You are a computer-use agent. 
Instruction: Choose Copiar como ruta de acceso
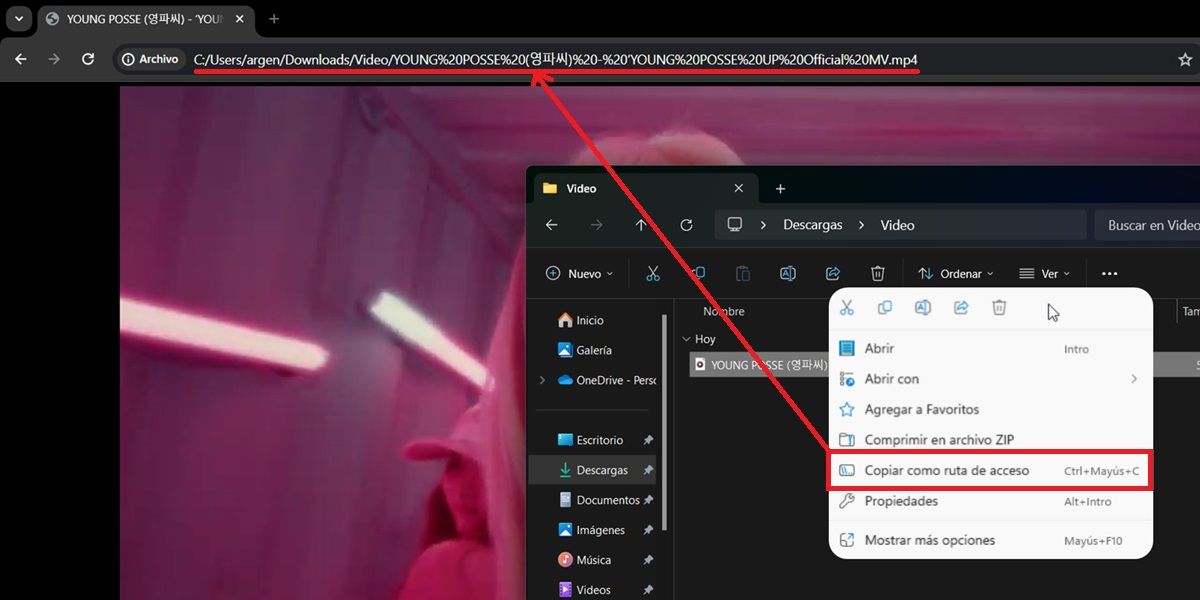[991, 470]
